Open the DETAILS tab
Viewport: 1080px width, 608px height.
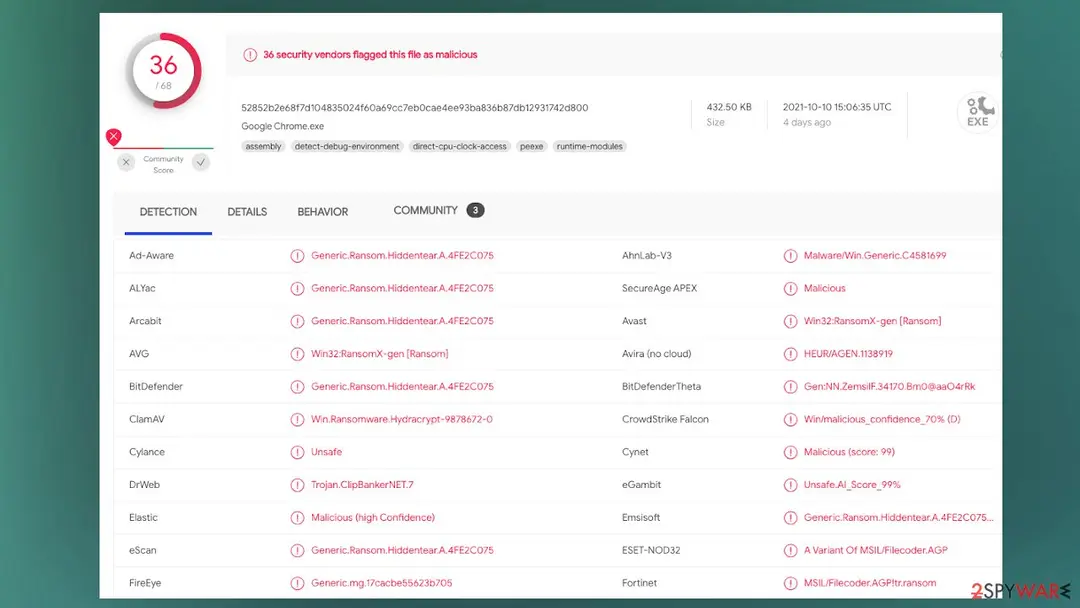(247, 212)
